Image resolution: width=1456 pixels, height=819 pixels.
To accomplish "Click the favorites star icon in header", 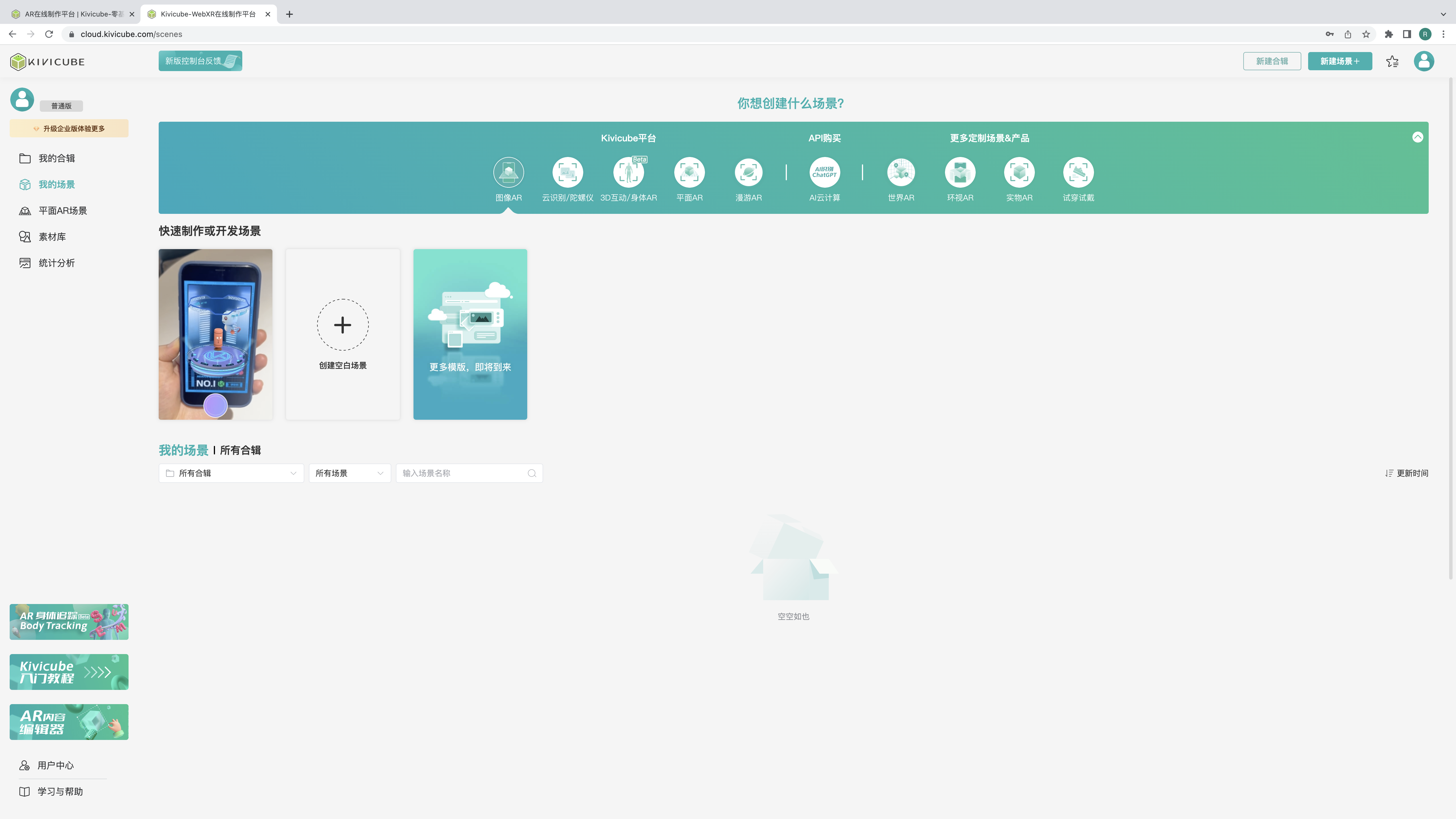I will tap(1392, 62).
